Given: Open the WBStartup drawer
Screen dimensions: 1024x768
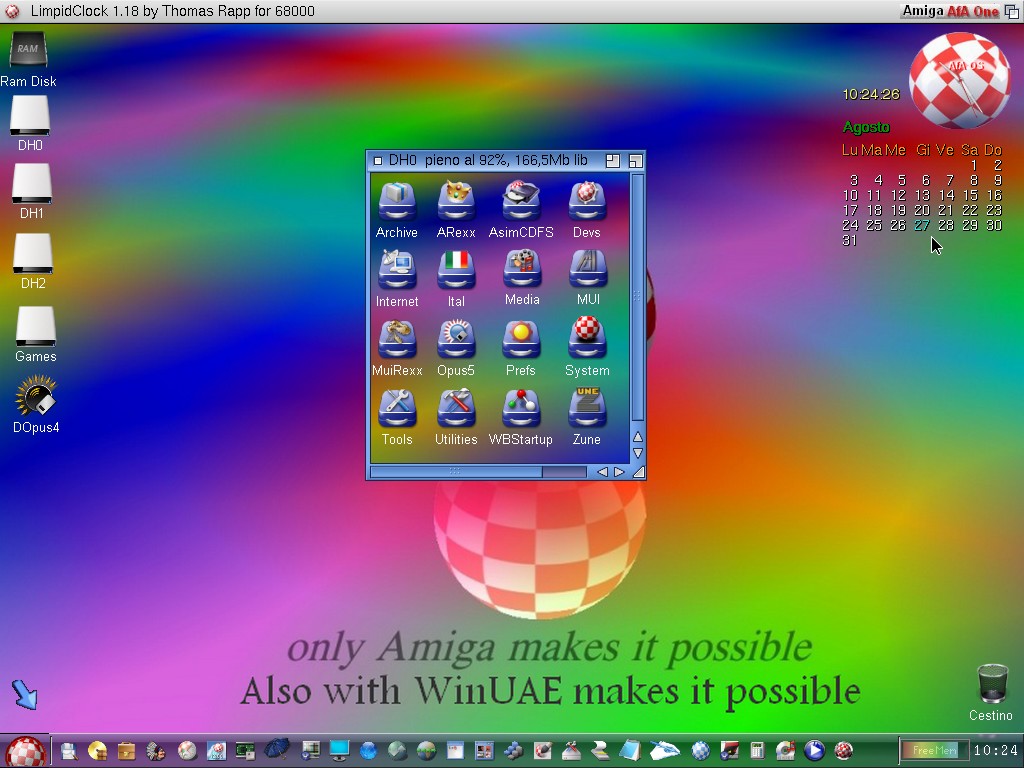Looking at the screenshot, I should 521,410.
